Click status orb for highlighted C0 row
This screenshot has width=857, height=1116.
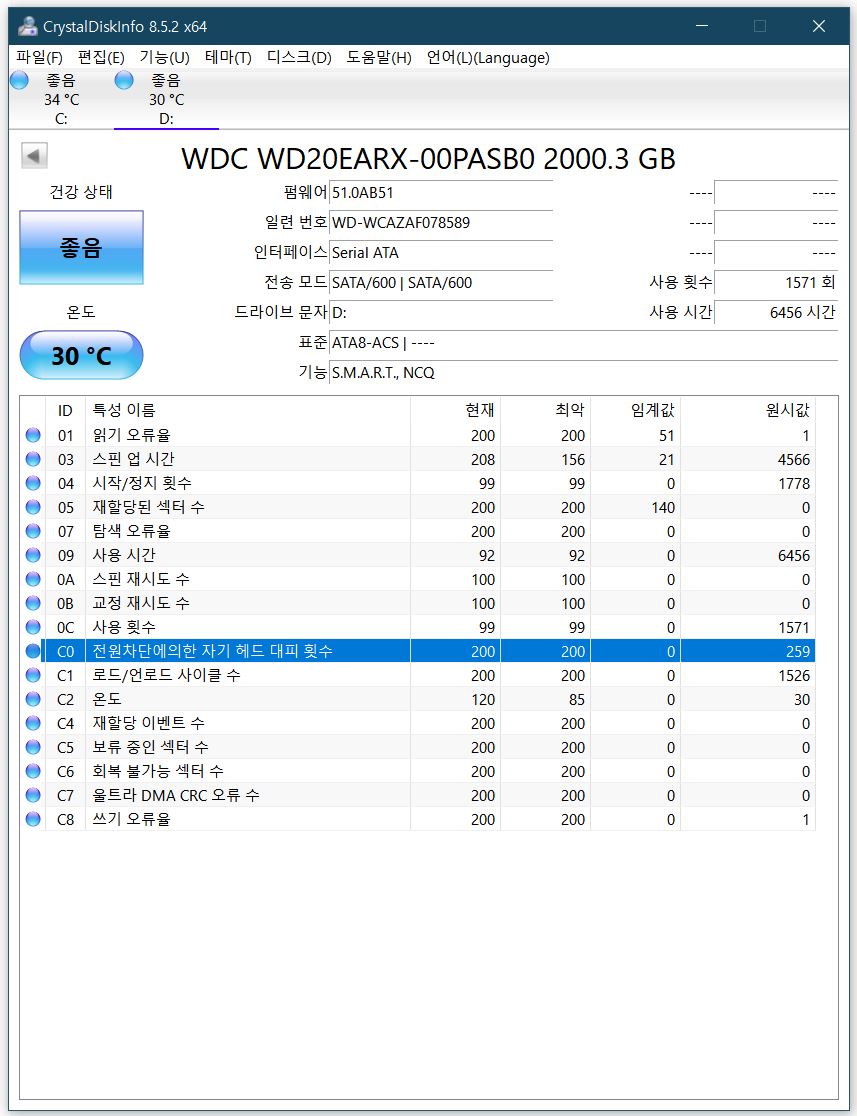33,651
